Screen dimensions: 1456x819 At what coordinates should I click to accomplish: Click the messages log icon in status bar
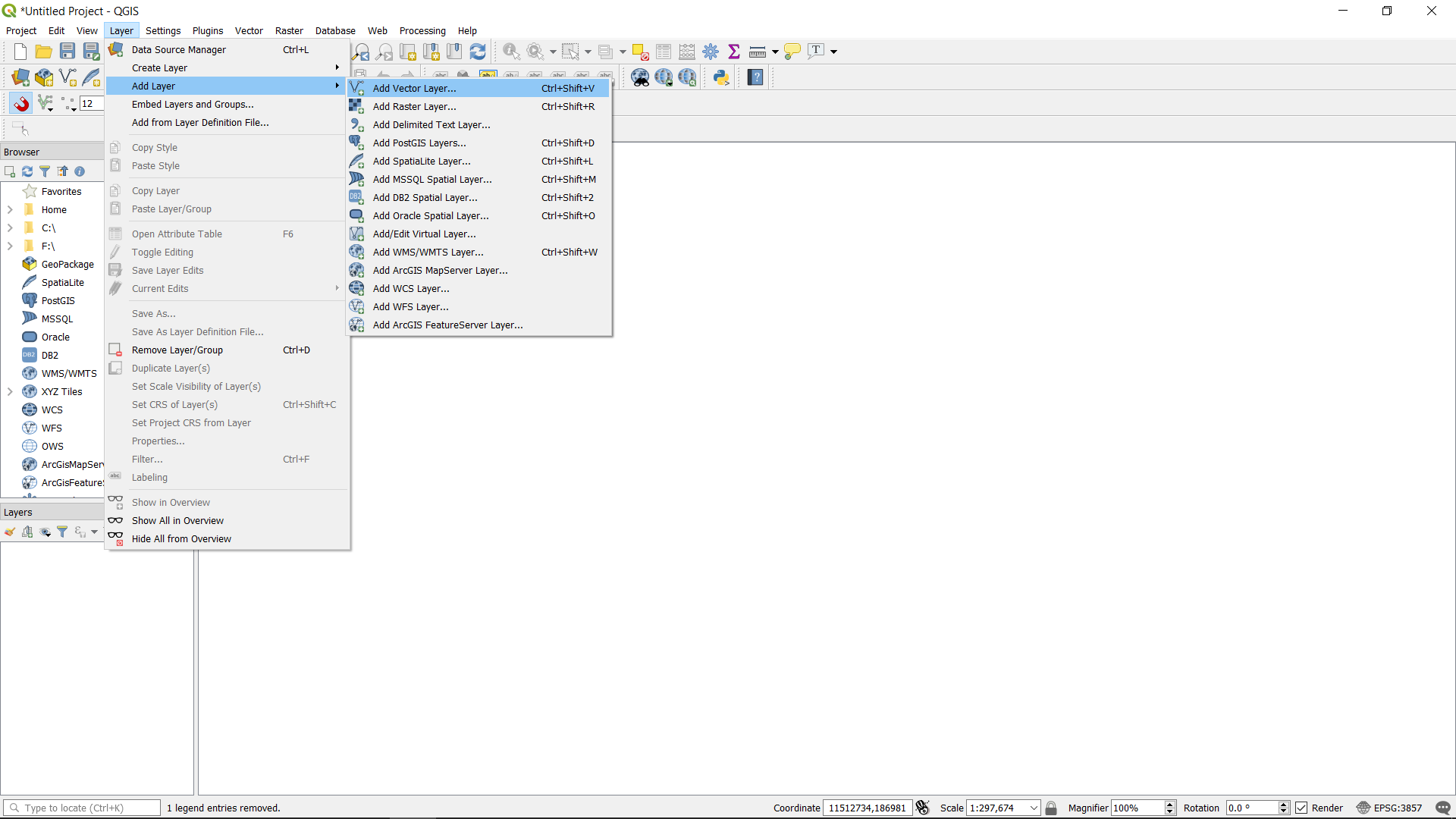(1442, 808)
